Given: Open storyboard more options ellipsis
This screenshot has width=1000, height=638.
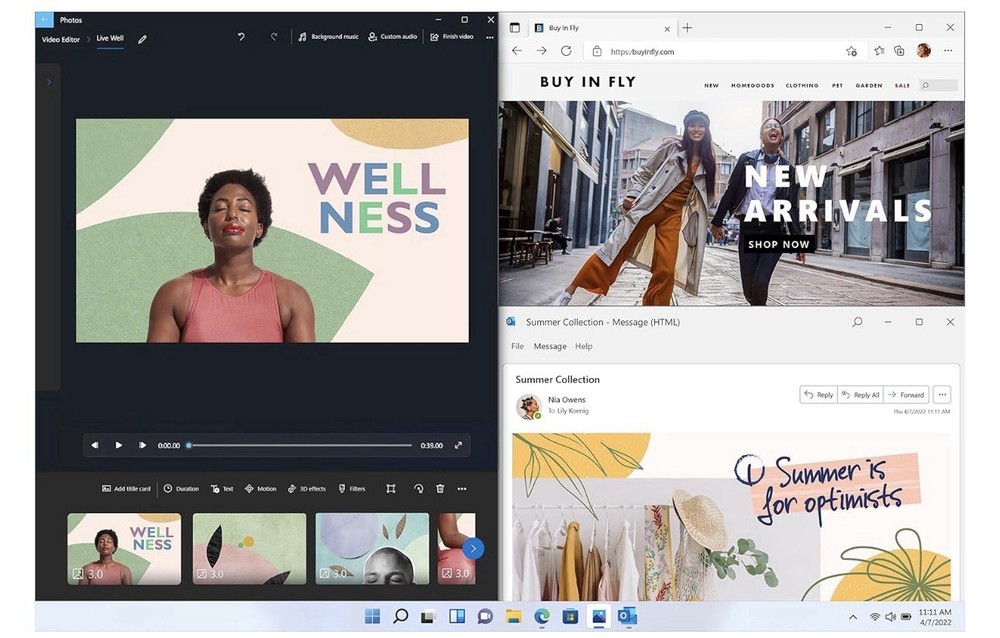Looking at the screenshot, I should (x=462, y=489).
